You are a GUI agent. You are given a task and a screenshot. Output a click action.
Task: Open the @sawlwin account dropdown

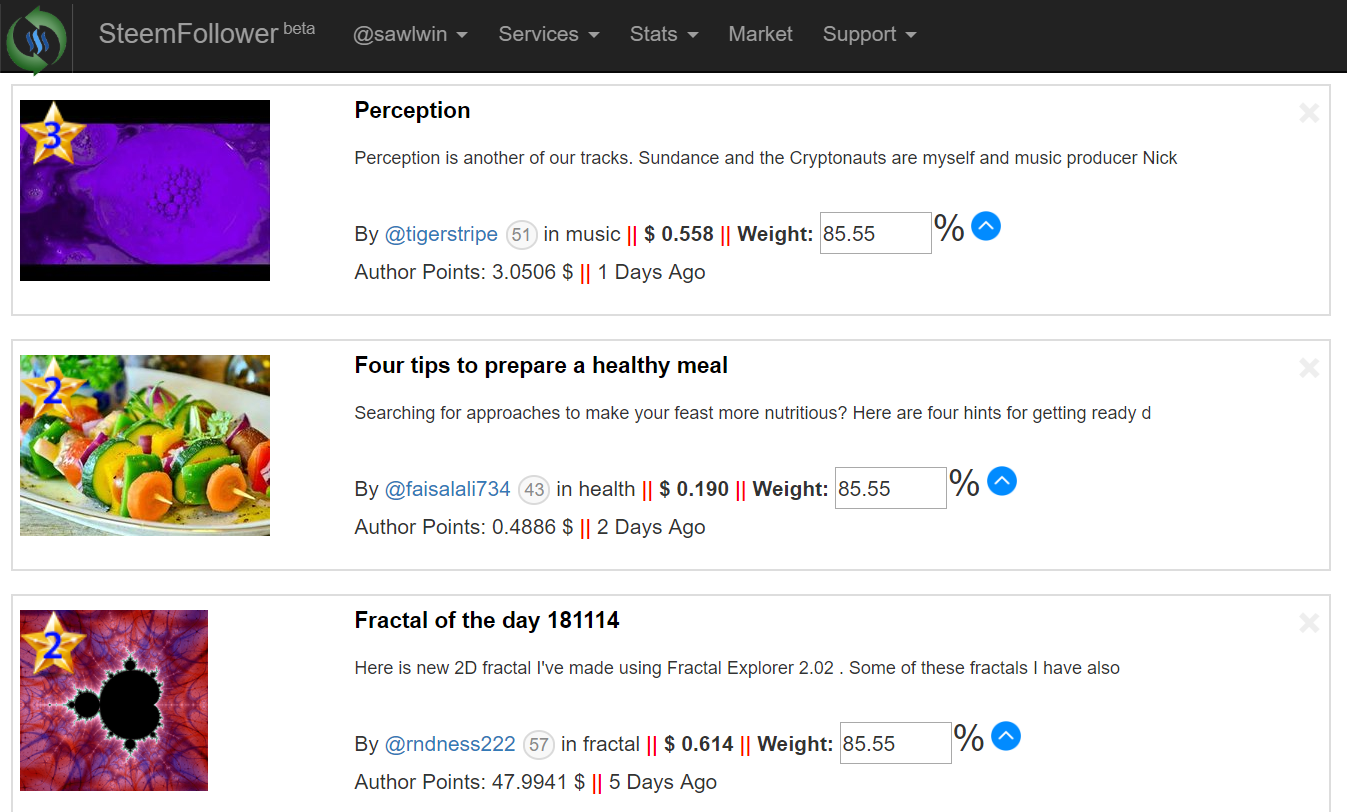(410, 34)
